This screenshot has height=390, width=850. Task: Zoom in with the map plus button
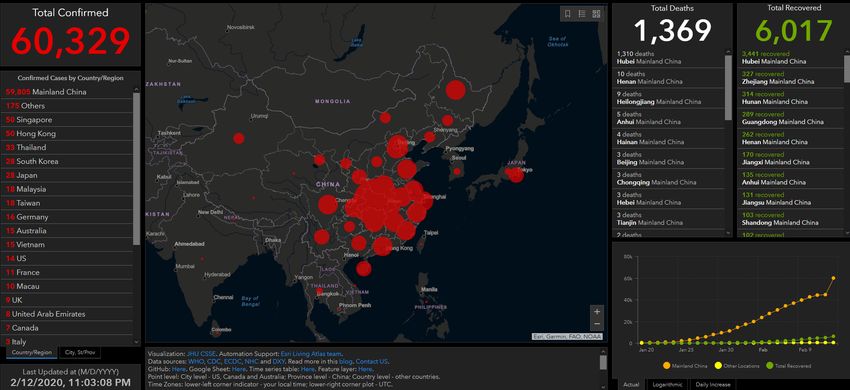point(597,311)
